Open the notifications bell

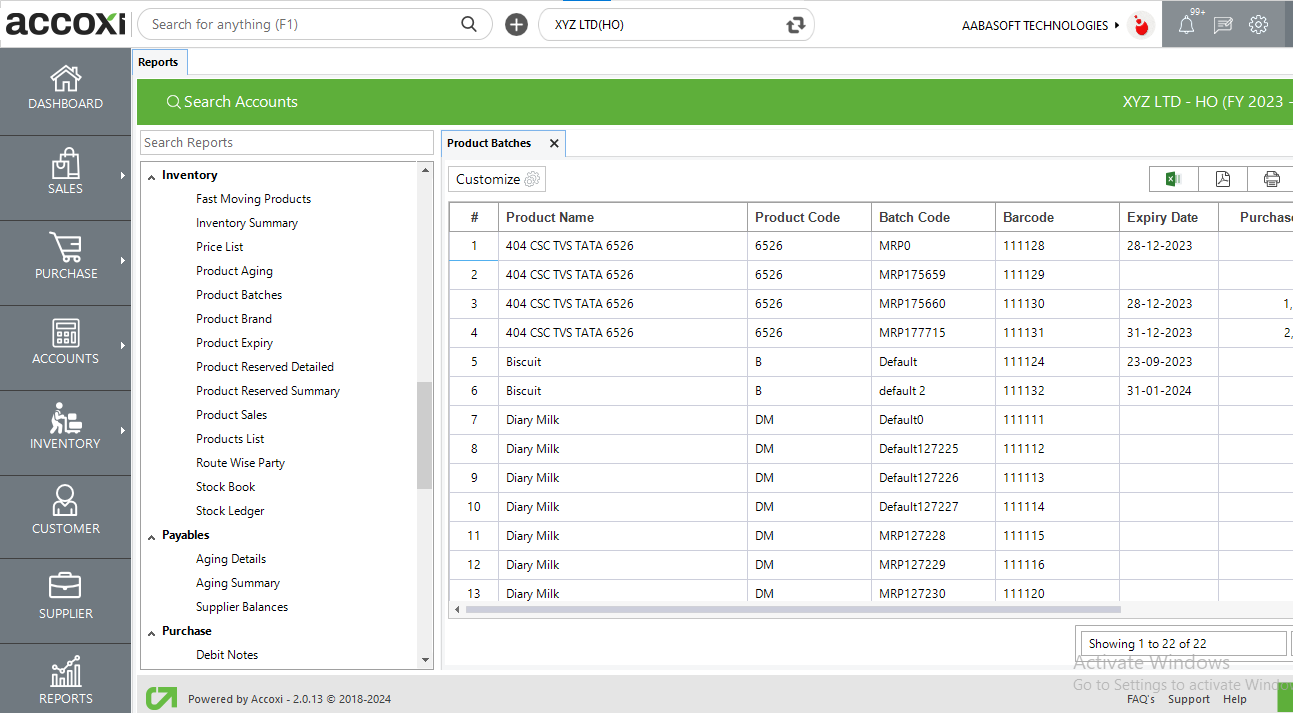[1186, 25]
